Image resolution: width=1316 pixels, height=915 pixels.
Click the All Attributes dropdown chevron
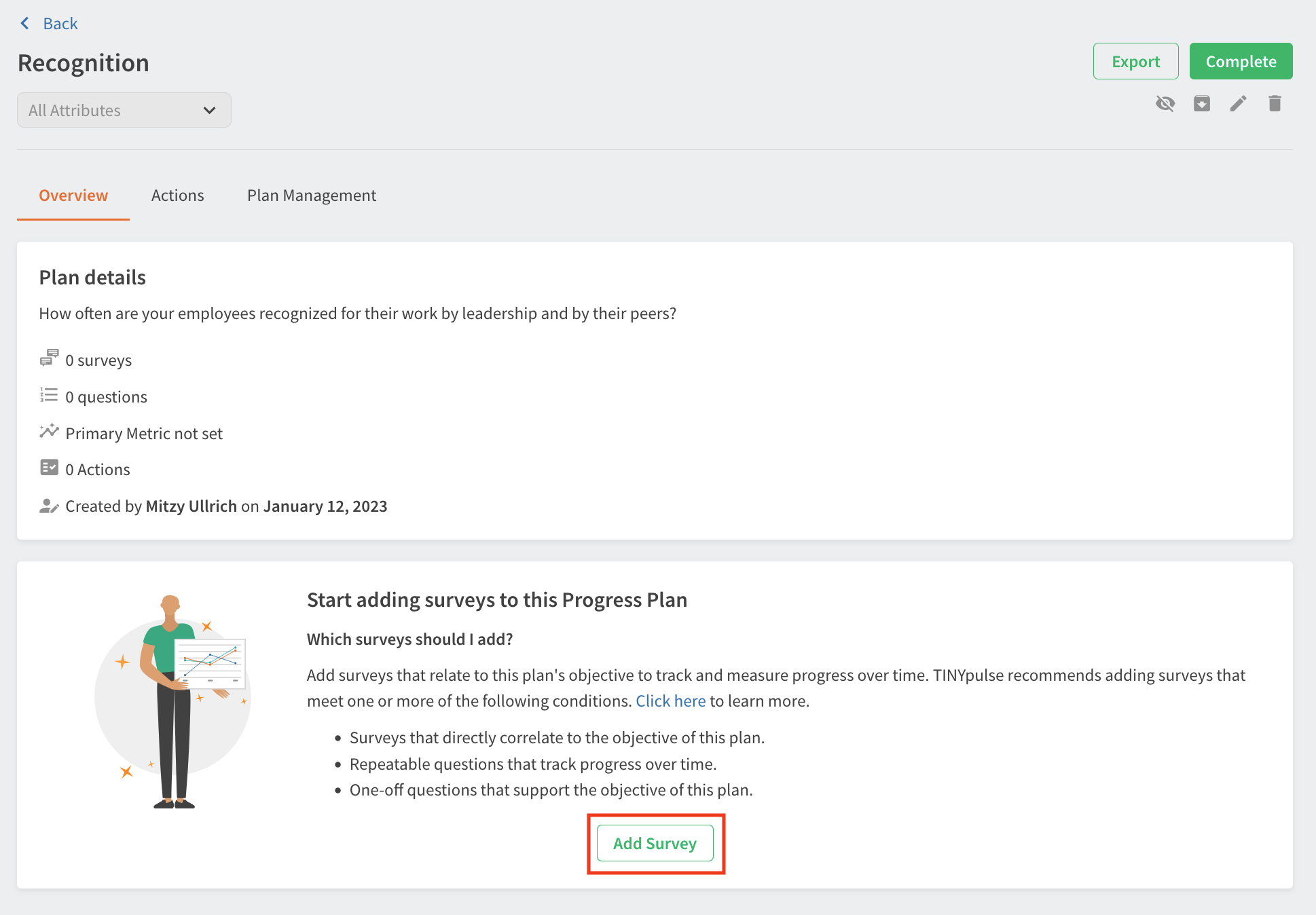click(210, 111)
